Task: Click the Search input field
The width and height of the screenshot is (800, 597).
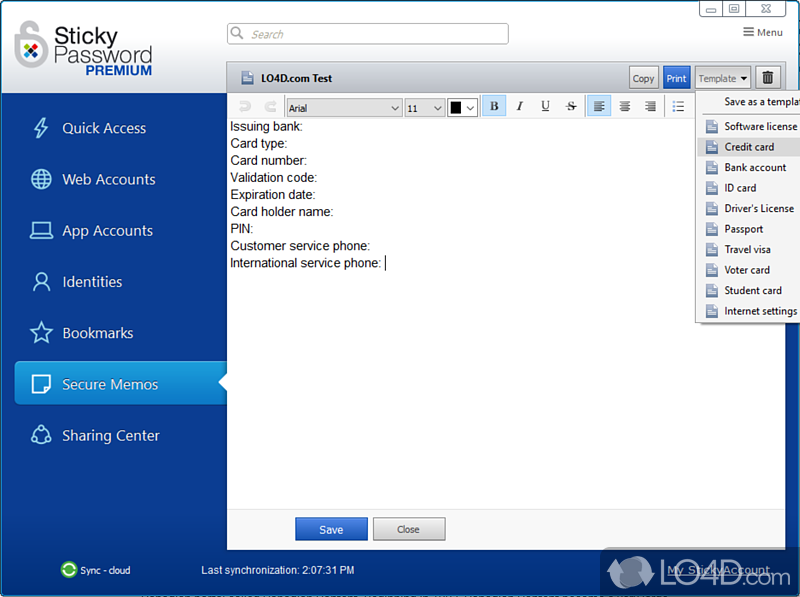Action: click(x=367, y=34)
